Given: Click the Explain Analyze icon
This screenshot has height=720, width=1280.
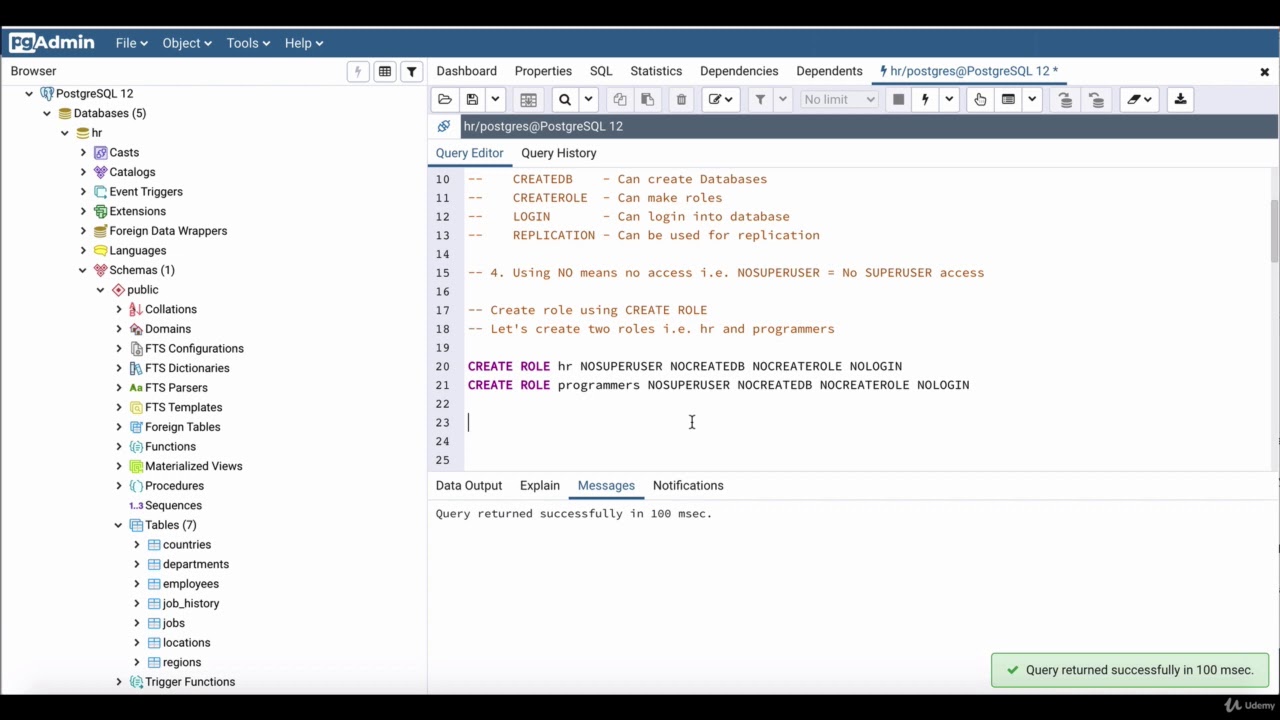Looking at the screenshot, I should click(1008, 99).
